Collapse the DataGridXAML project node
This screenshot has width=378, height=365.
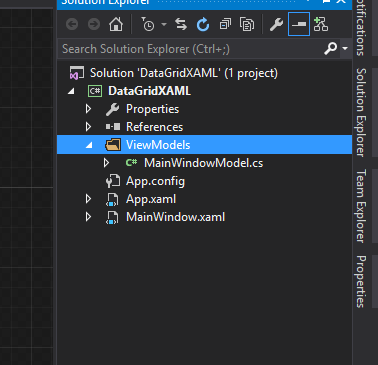tap(71, 91)
